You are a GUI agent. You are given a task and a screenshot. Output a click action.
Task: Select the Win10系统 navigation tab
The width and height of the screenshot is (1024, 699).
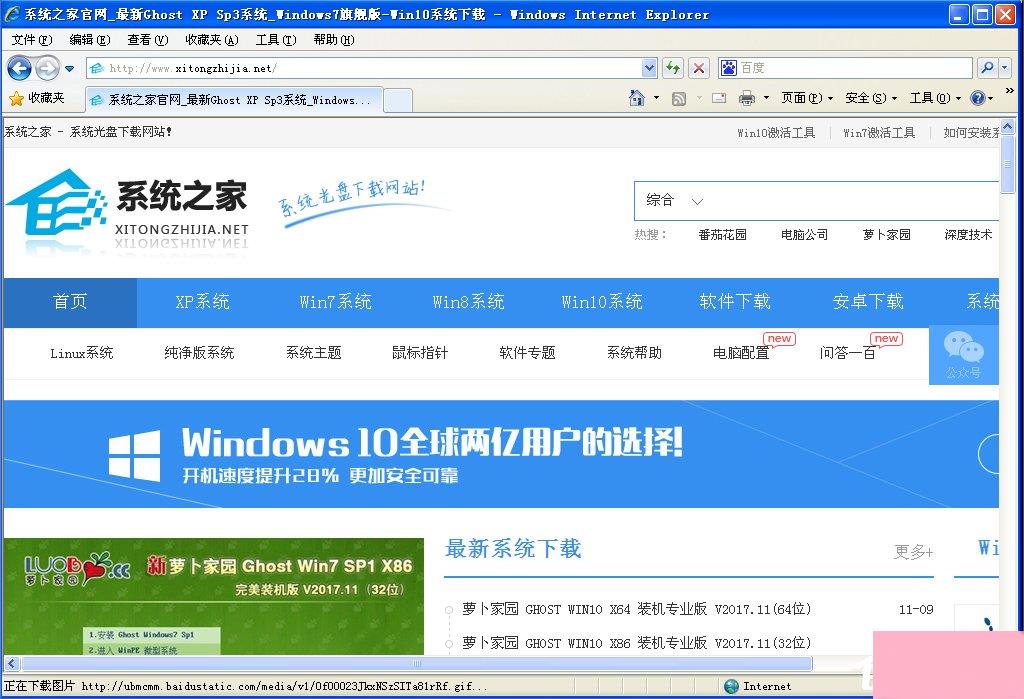tap(601, 302)
